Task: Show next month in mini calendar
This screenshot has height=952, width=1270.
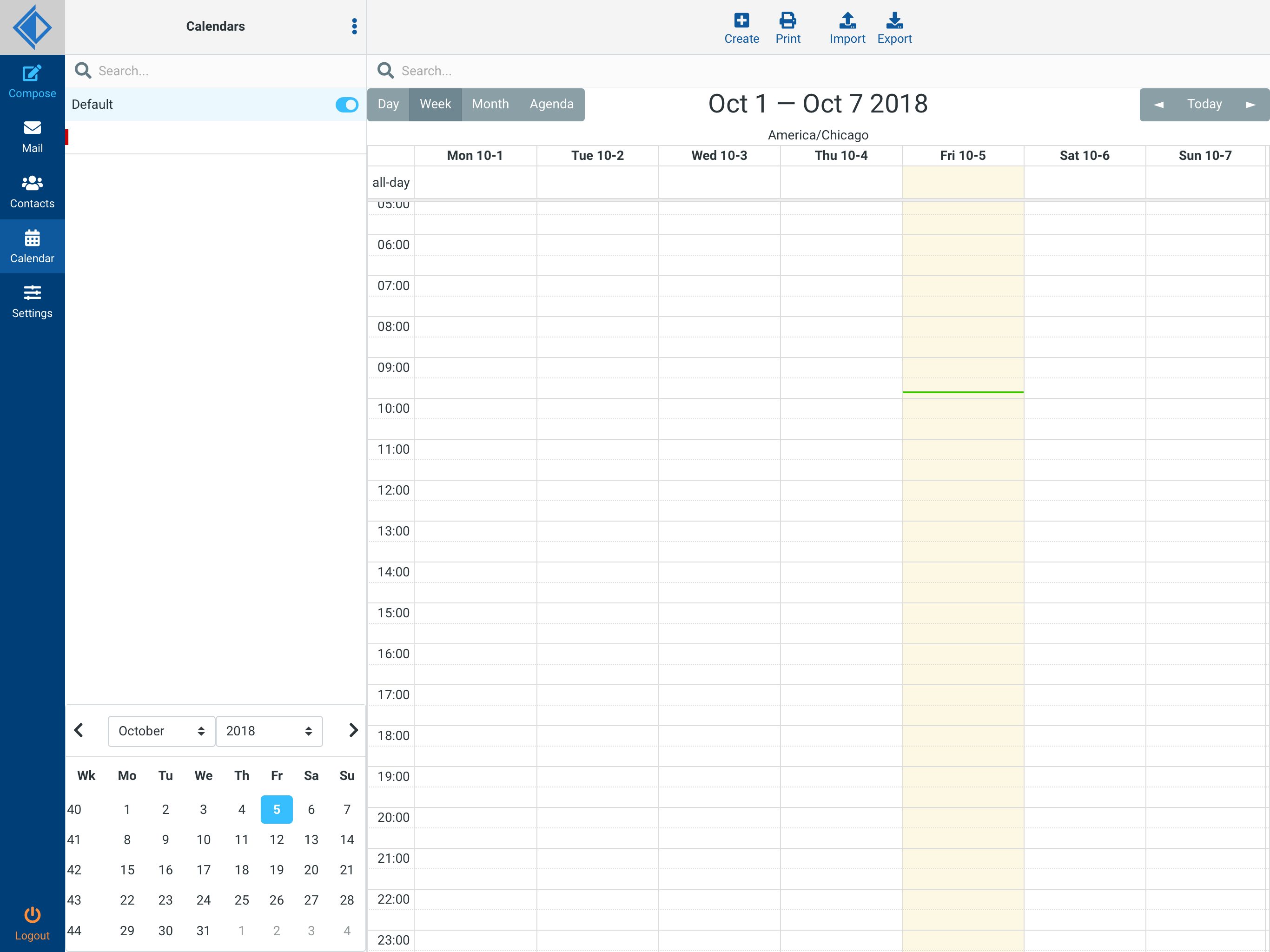Action: (x=353, y=730)
